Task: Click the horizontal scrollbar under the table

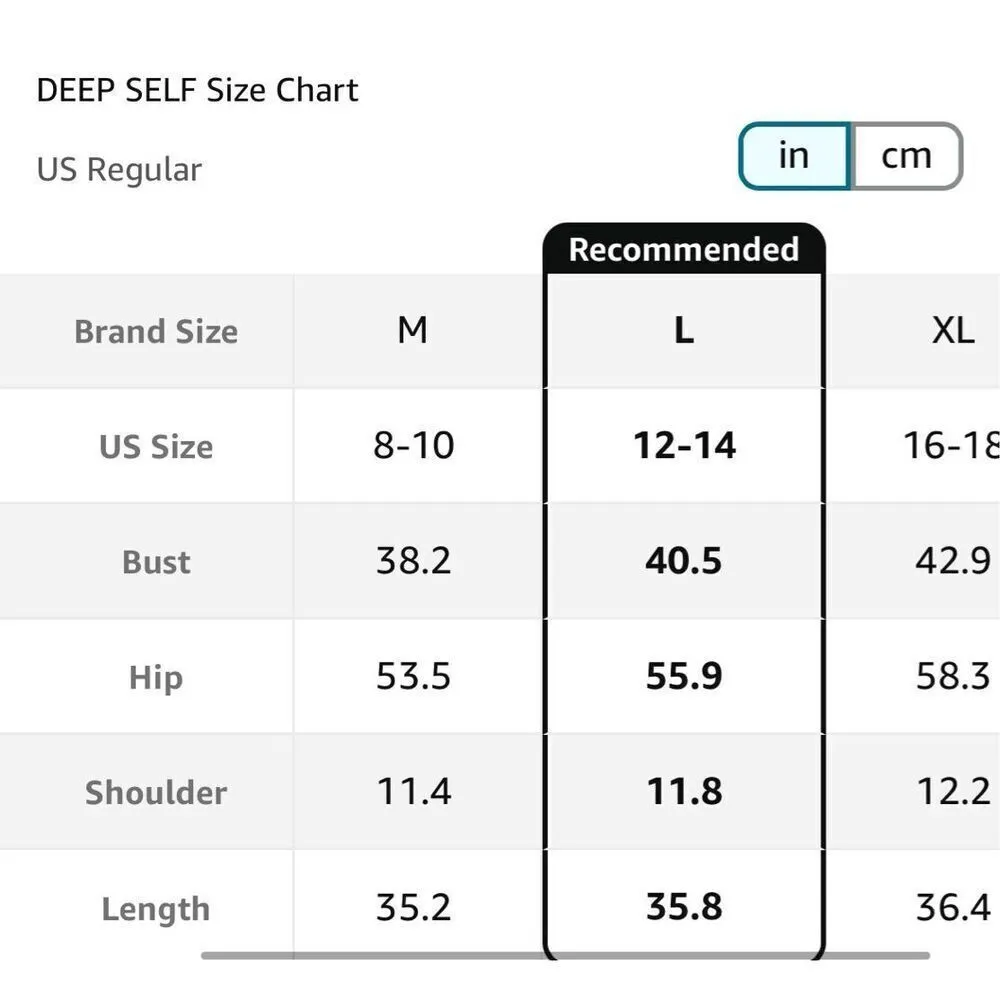Action: tap(565, 956)
